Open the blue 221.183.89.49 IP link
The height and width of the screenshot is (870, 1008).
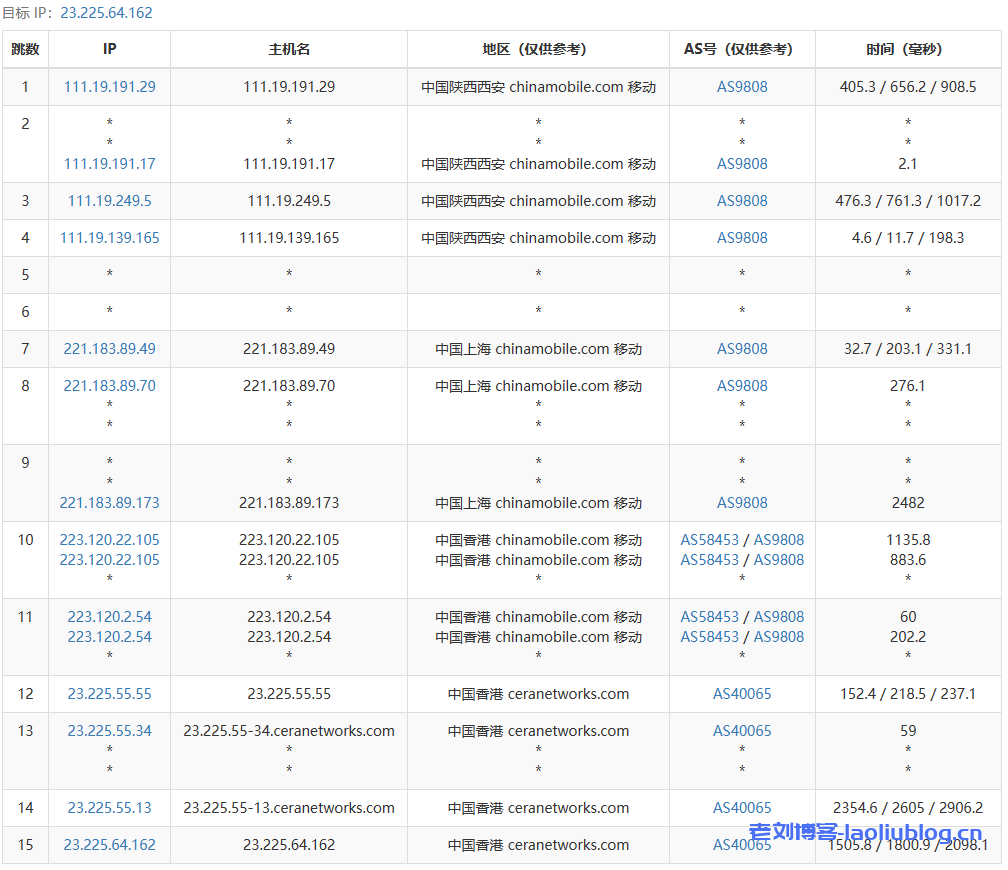coord(110,349)
